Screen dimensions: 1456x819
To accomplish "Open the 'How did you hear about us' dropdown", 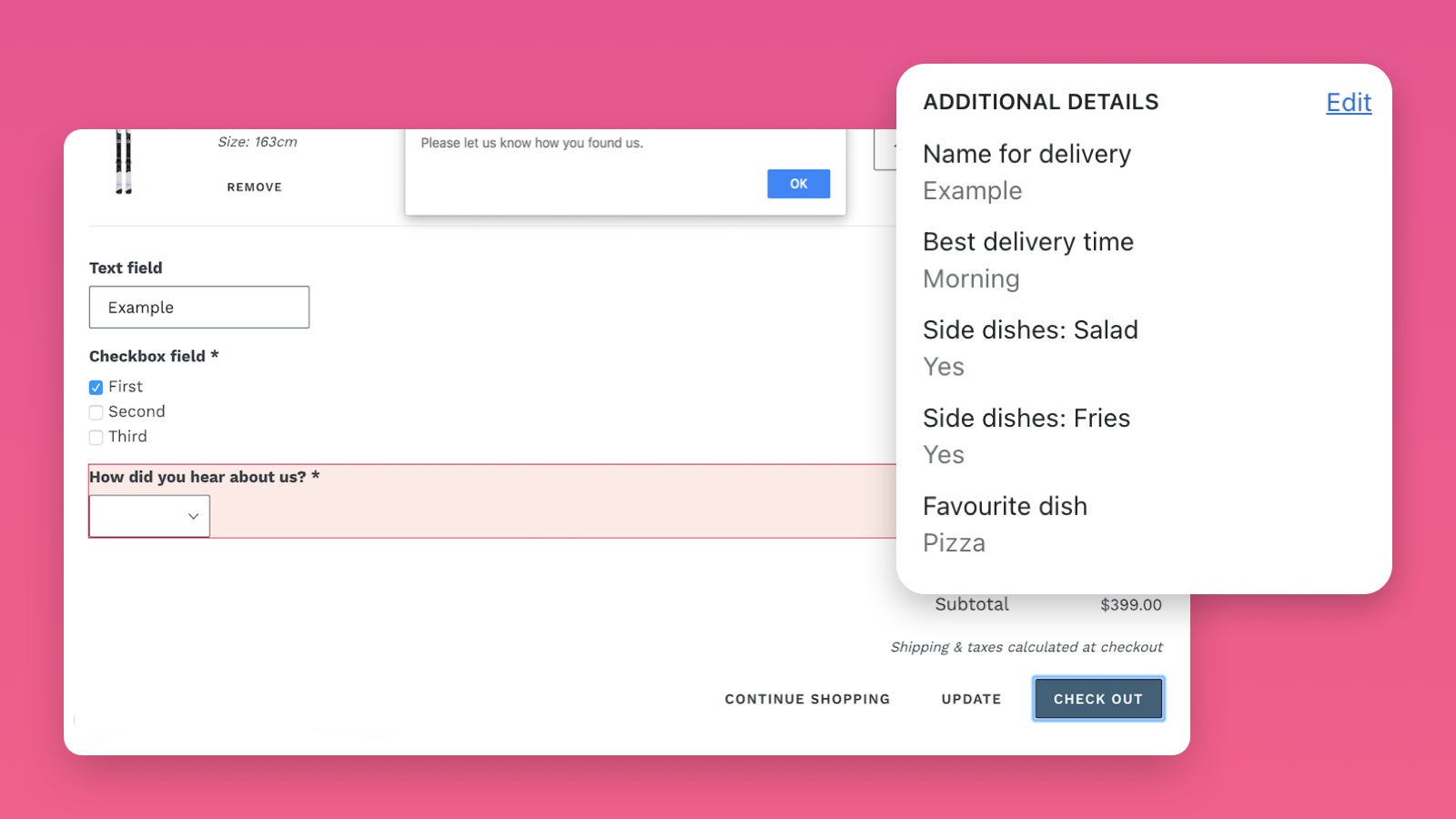I will (x=149, y=516).
